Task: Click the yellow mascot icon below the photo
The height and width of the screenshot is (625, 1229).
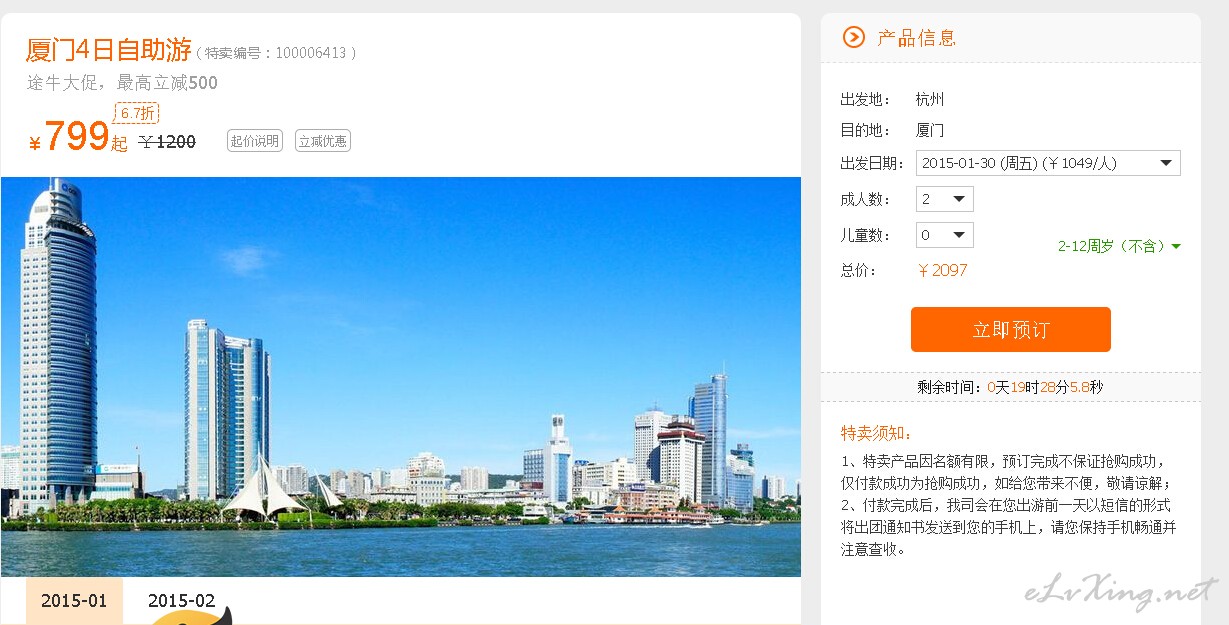Action: tap(190, 616)
